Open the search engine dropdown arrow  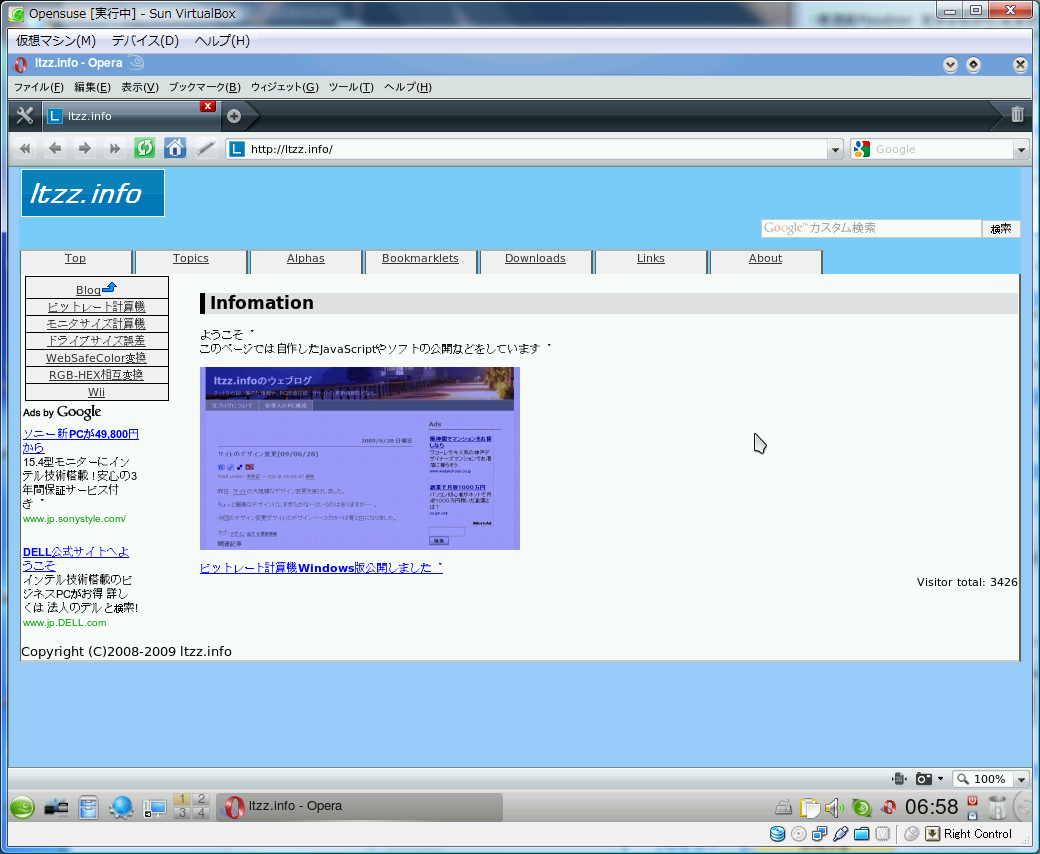click(x=1021, y=149)
